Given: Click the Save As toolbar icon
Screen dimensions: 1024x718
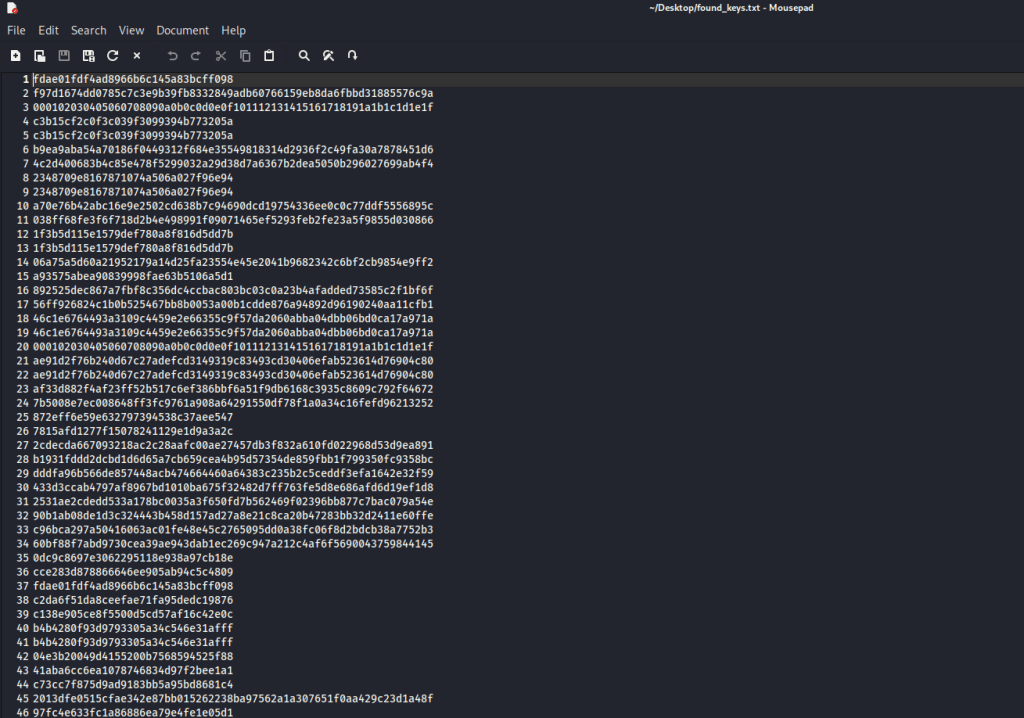Looking at the screenshot, I should pyautogui.click(x=88, y=55).
